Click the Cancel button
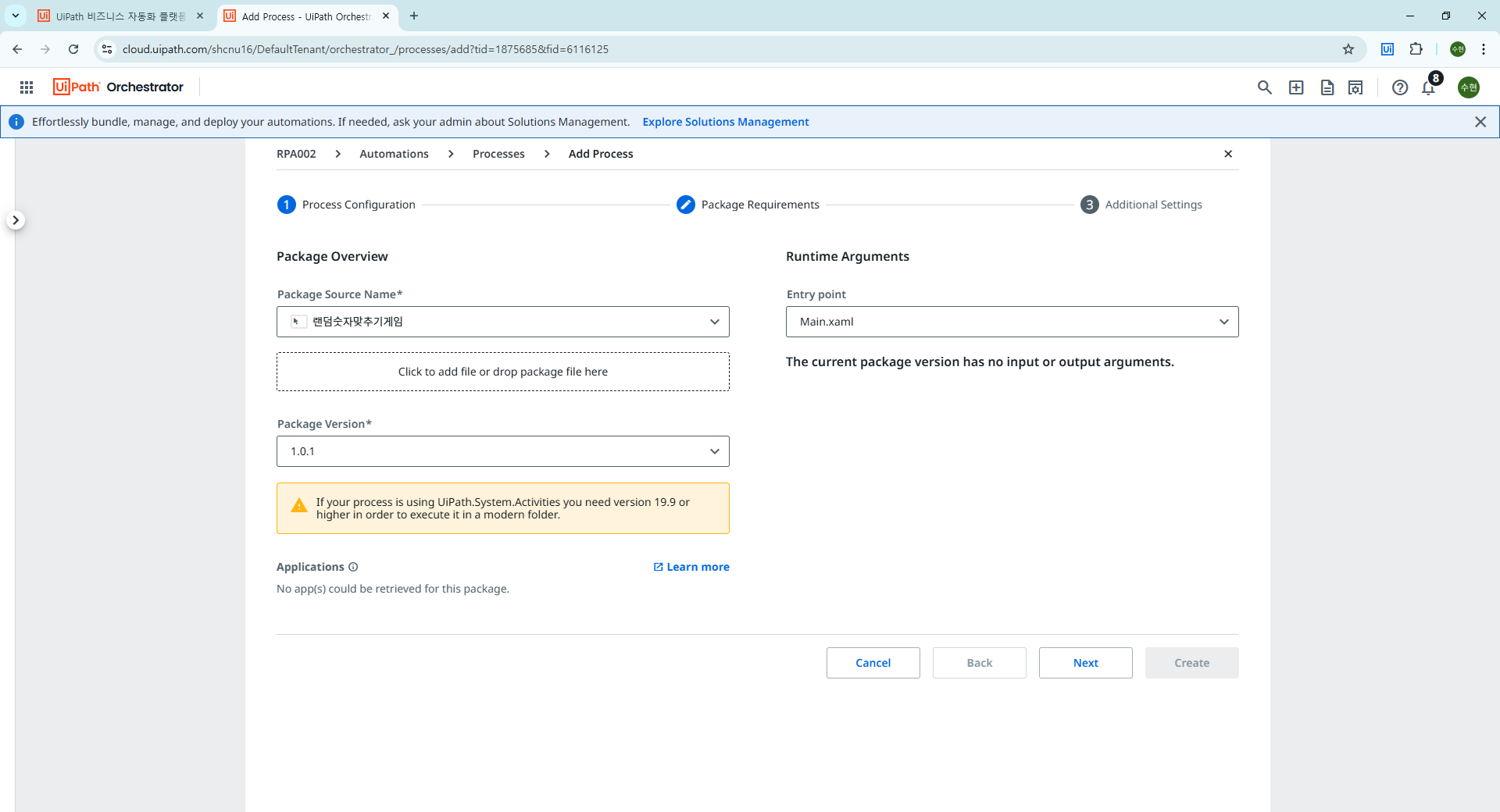The height and width of the screenshot is (812, 1500). [873, 663]
